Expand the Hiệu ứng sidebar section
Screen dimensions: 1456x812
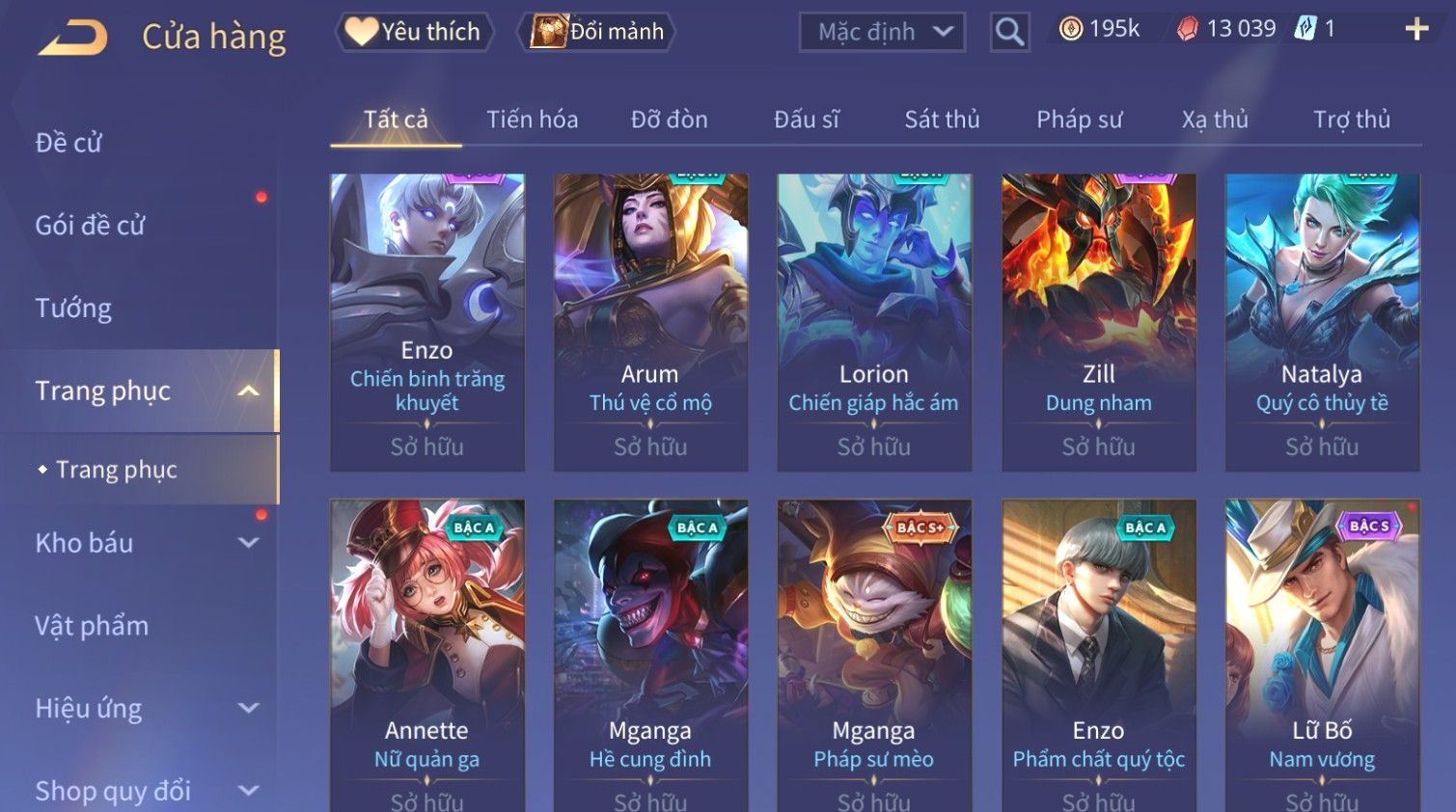(248, 708)
